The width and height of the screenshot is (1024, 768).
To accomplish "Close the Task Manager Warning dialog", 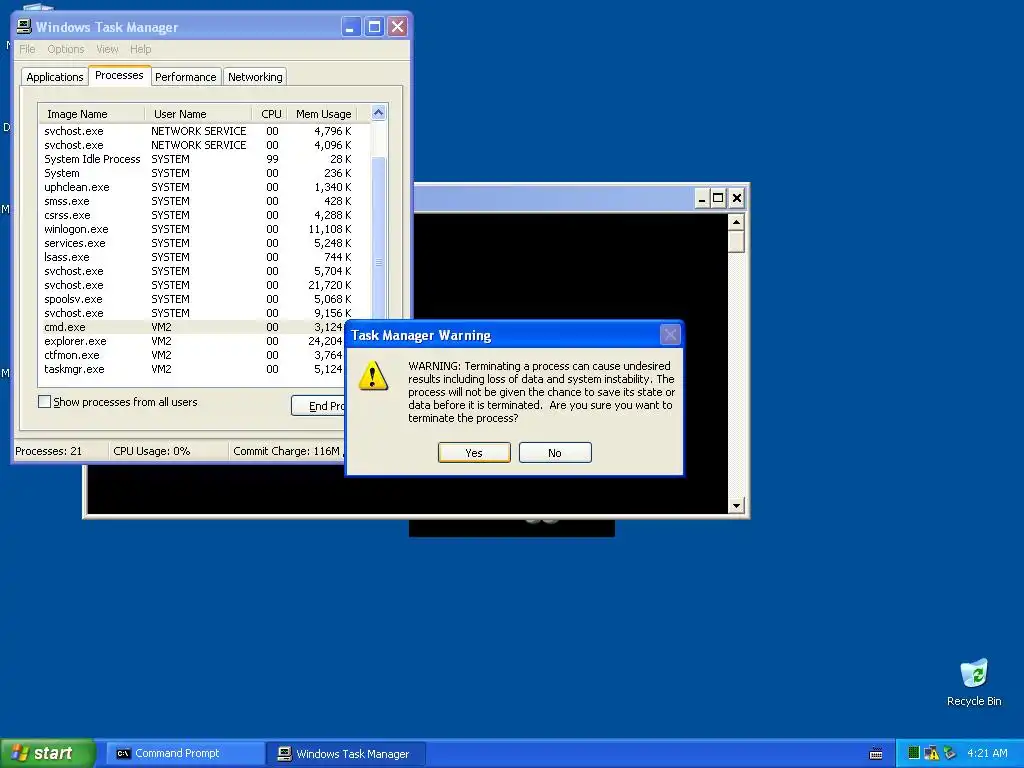I will (670, 335).
